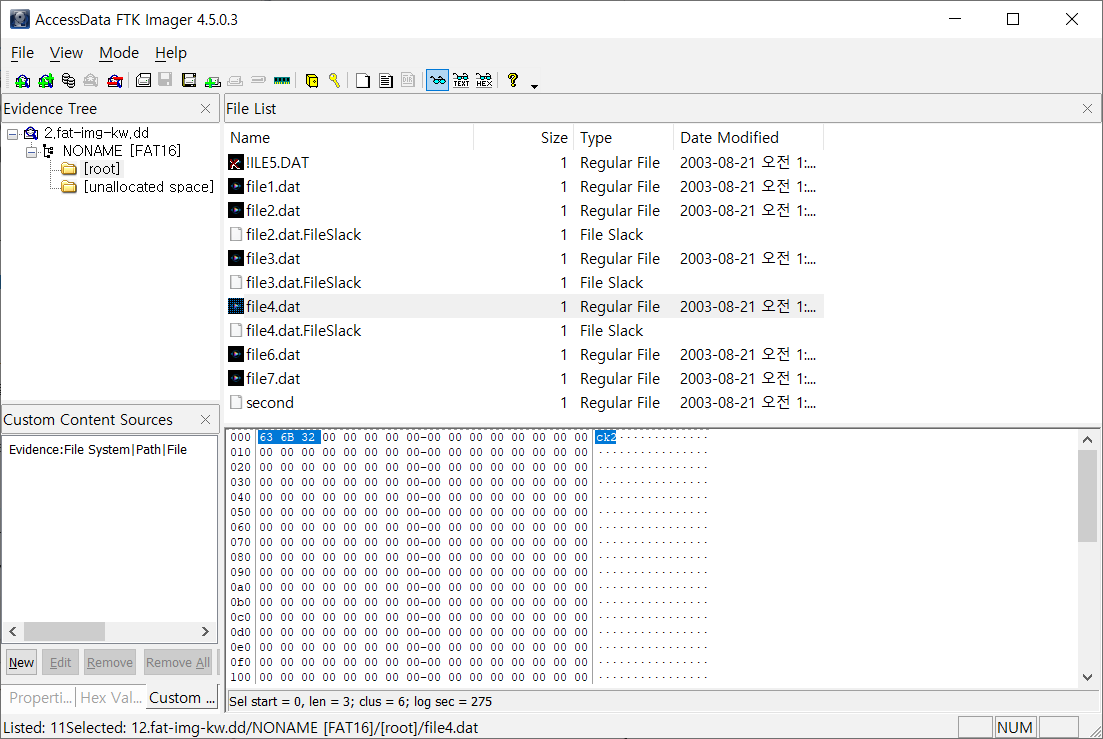Viewport: 1103px width, 739px height.
Task: Close the Evidence Tree panel
Action: 205,108
